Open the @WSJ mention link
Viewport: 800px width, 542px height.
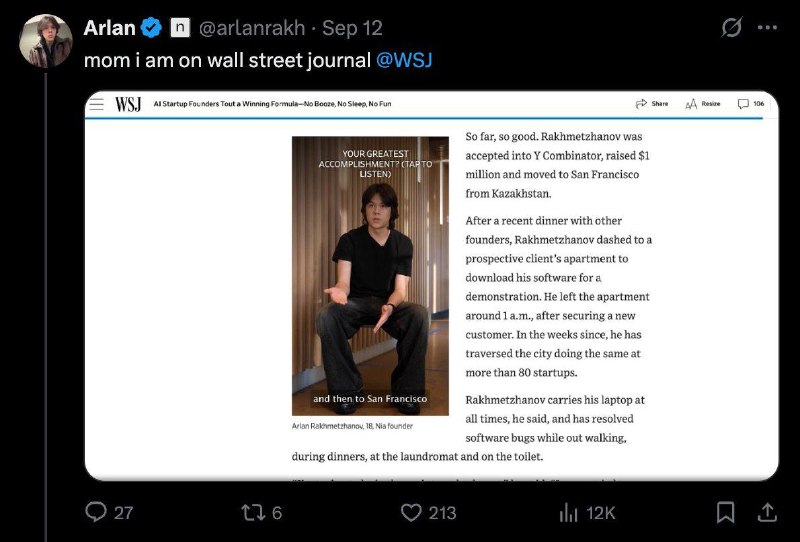tap(404, 60)
